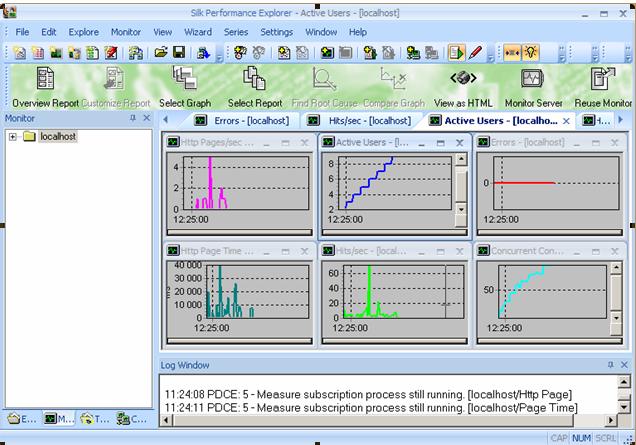Pin the Monitor panel

(133, 118)
